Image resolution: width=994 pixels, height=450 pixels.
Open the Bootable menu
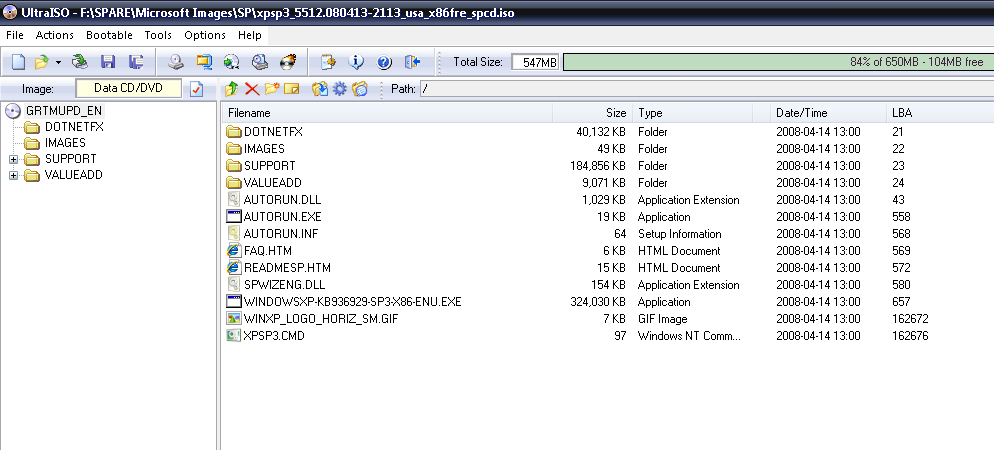pyautogui.click(x=110, y=35)
